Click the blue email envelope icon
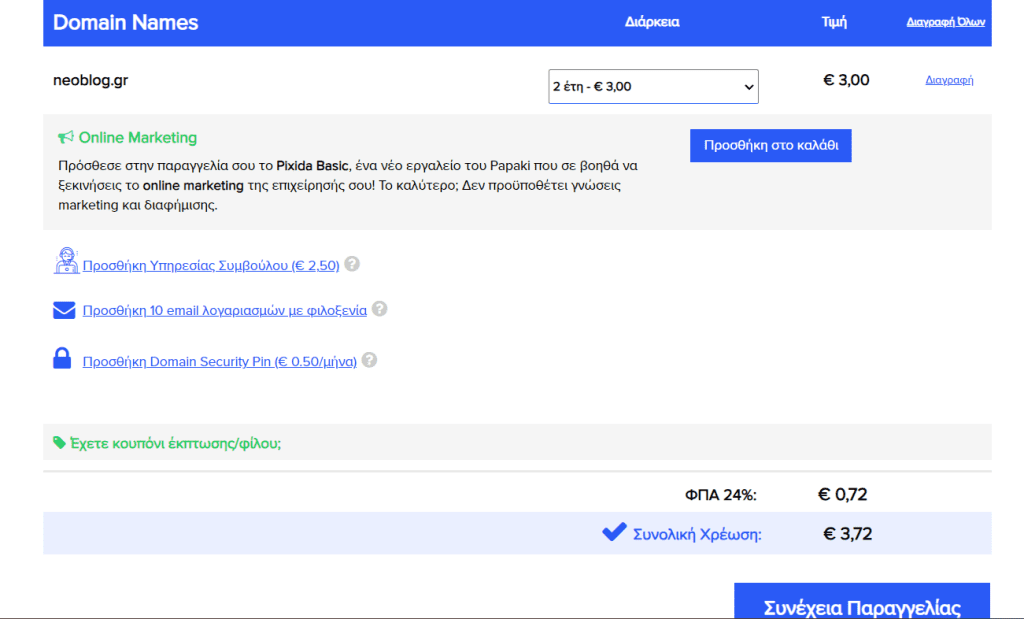The width and height of the screenshot is (1024, 619). (x=65, y=311)
